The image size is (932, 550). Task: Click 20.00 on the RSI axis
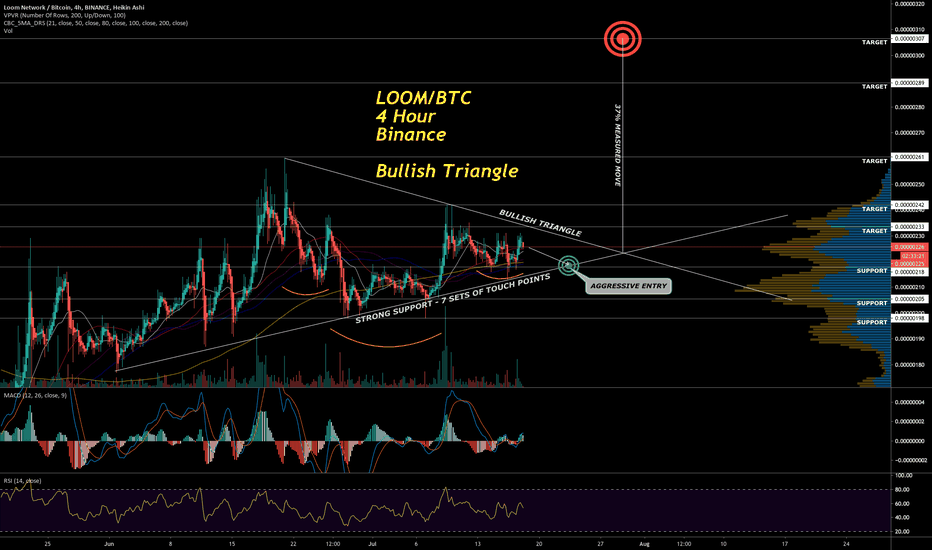(x=902, y=532)
